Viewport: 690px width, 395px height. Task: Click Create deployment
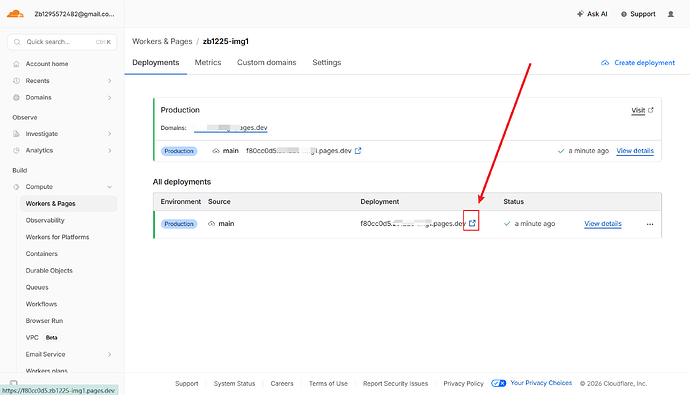click(638, 63)
